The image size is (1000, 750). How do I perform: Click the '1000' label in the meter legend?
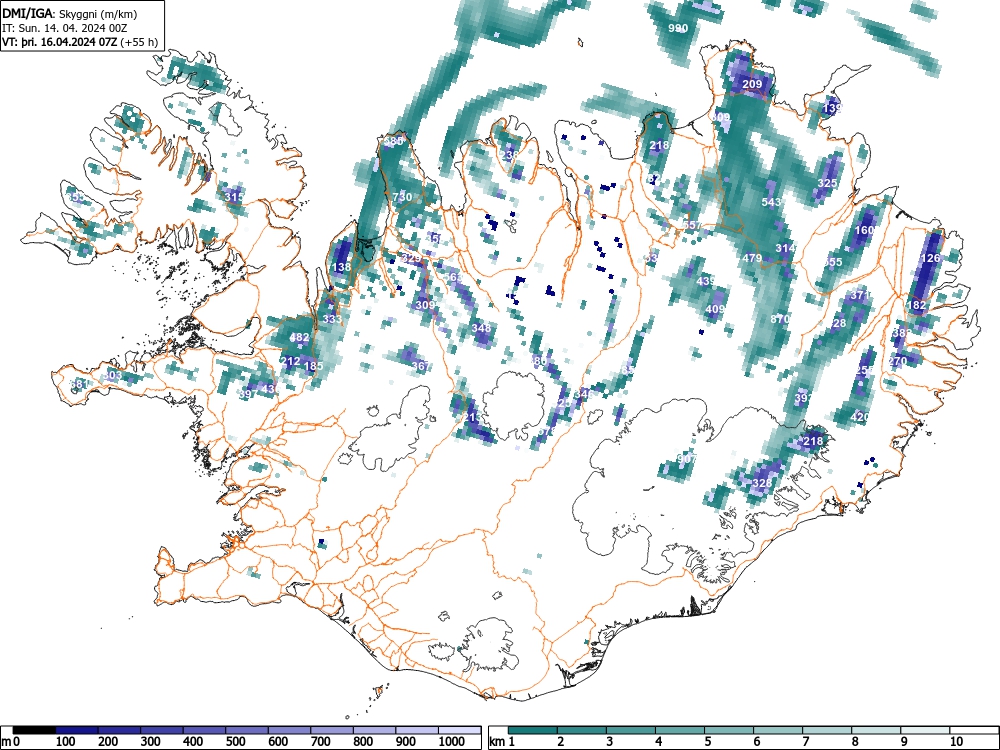(452, 742)
